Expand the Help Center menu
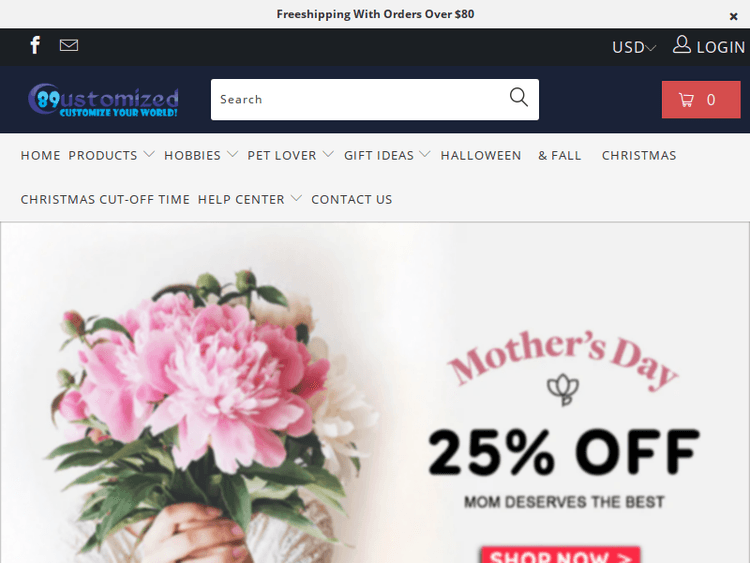The width and height of the screenshot is (750, 563). pos(250,199)
